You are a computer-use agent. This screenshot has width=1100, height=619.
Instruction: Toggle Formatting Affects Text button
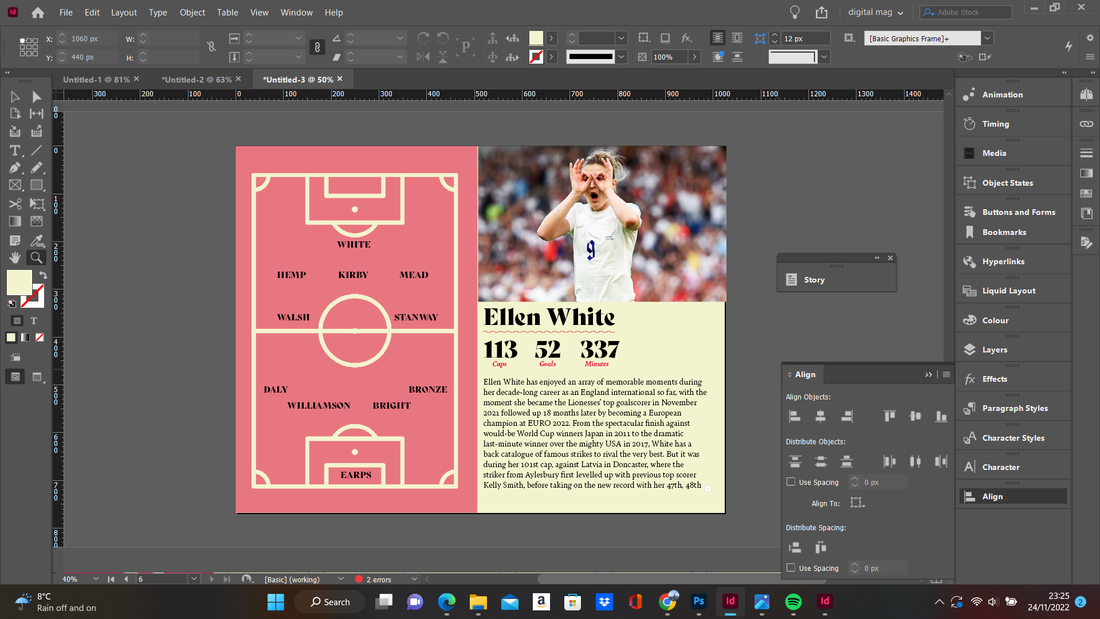coord(33,321)
